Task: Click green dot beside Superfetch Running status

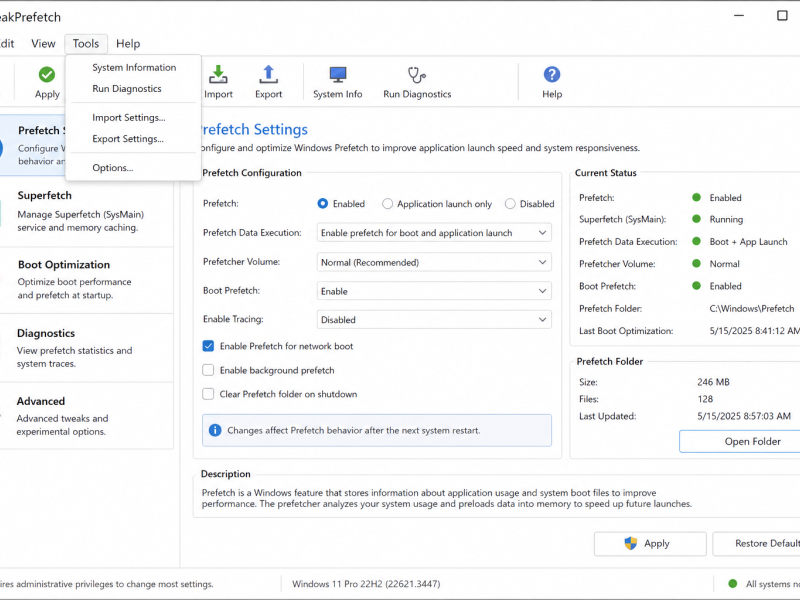Action: pyautogui.click(x=696, y=219)
